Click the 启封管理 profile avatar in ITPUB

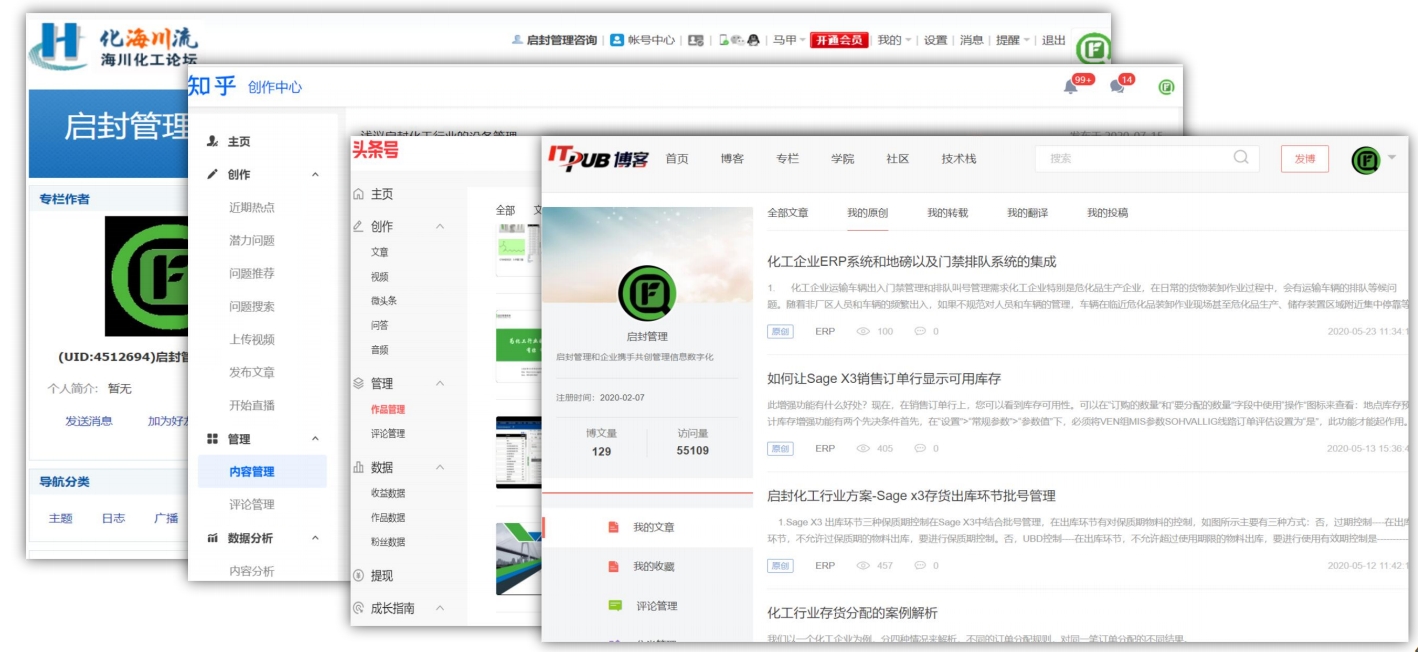647,292
